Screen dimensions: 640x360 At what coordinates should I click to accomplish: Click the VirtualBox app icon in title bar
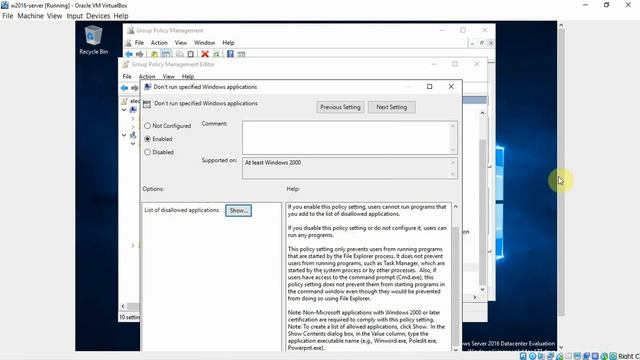click(x=5, y=5)
